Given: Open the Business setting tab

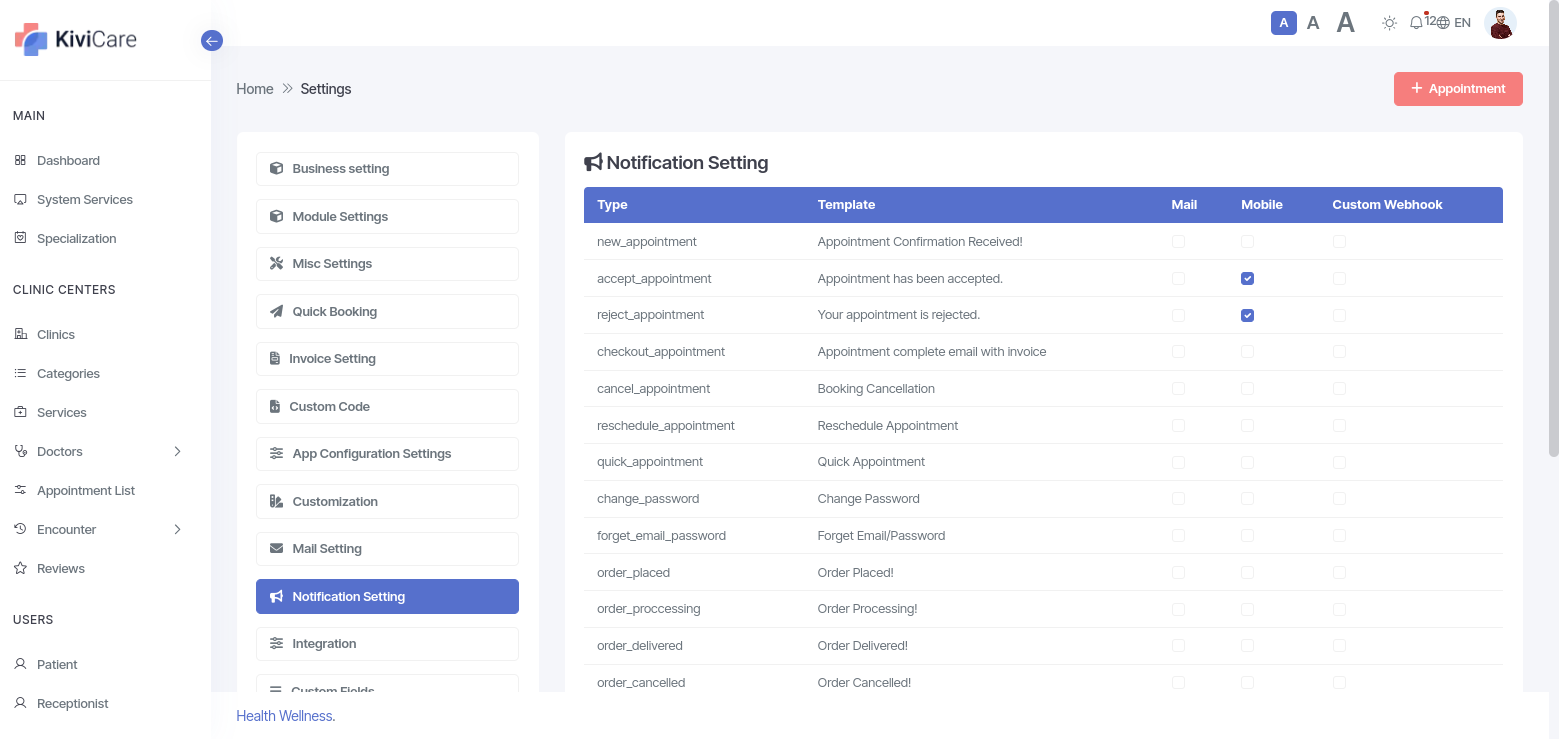Looking at the screenshot, I should pos(387,169).
